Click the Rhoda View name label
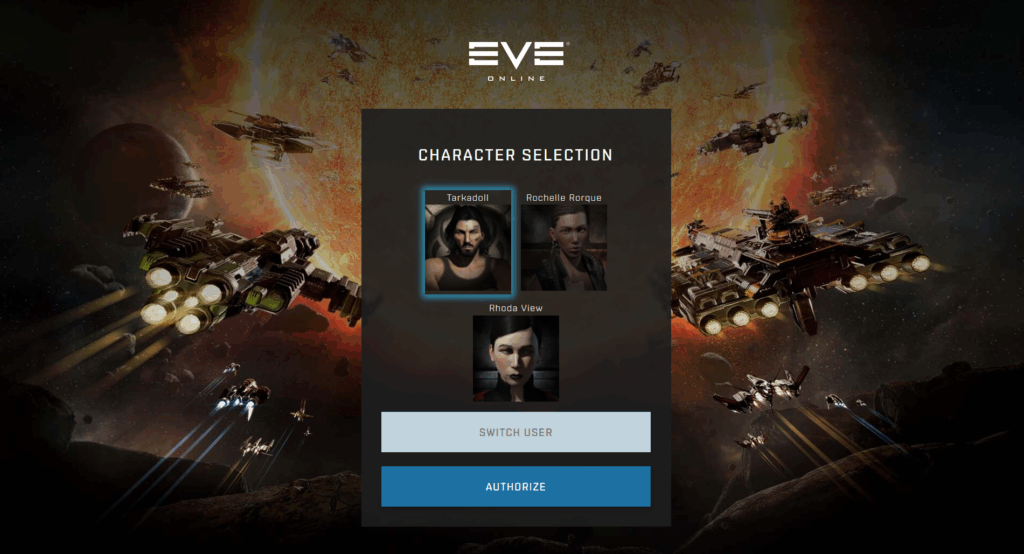This screenshot has width=1024, height=554. [x=516, y=308]
